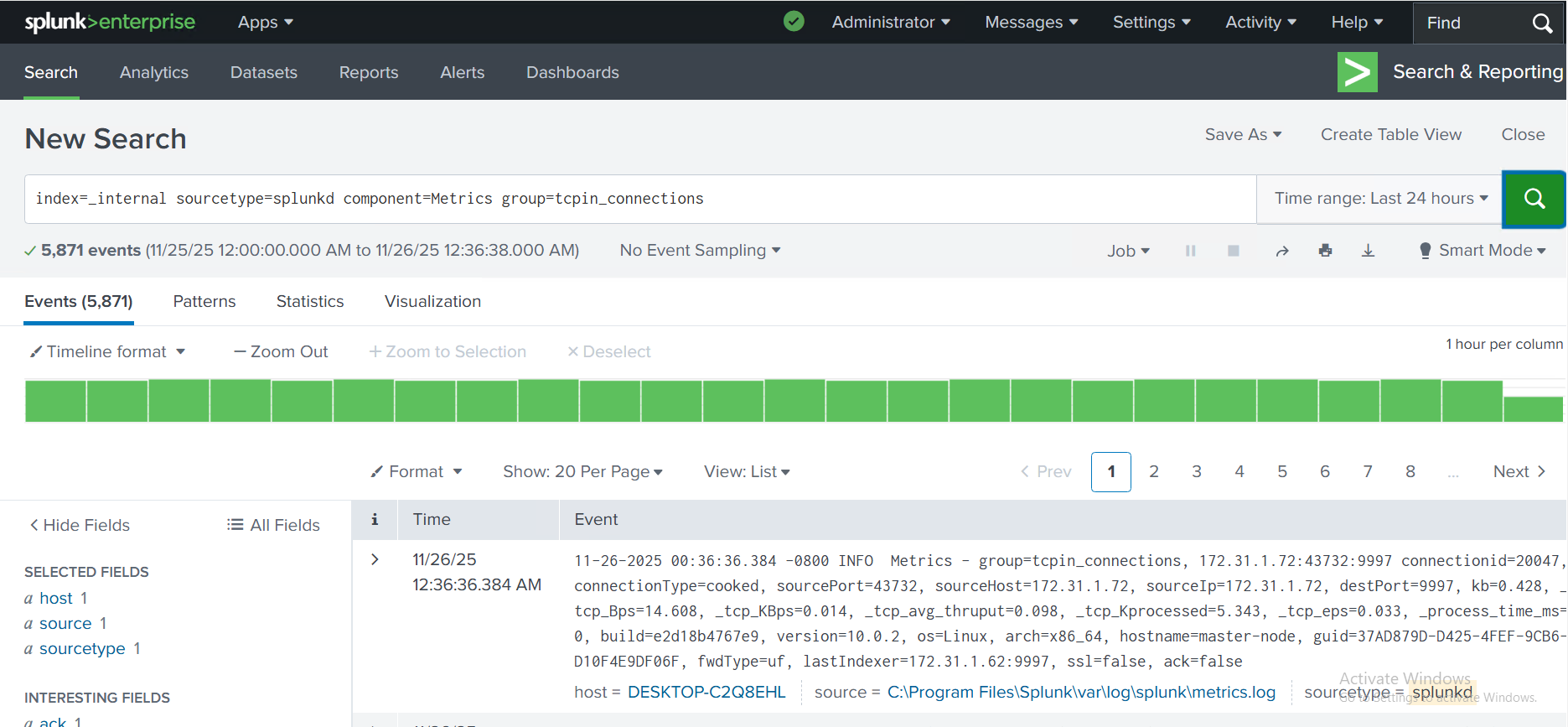Open the Format dropdown above events
Image resolution: width=1568 pixels, height=727 pixels.
(x=417, y=472)
